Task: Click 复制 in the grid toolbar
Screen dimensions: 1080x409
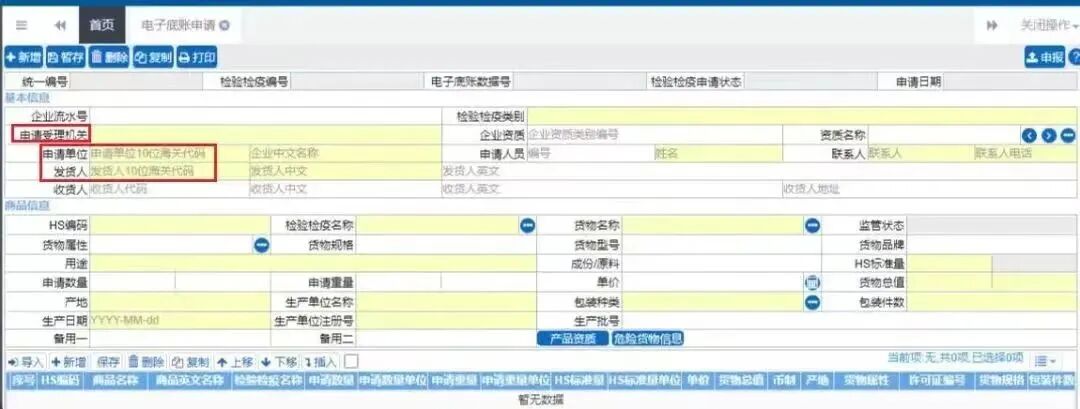Action: click(x=190, y=362)
